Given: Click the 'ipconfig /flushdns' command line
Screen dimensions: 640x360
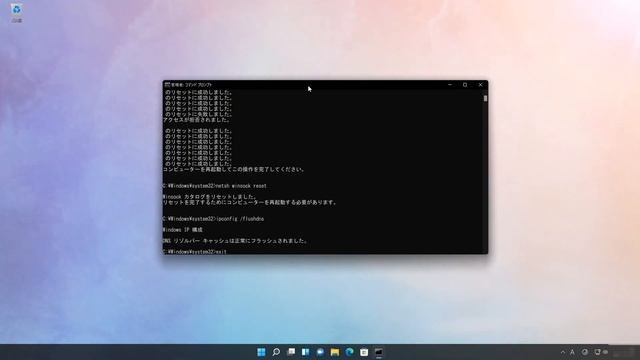Looking at the screenshot, I should [213, 219].
